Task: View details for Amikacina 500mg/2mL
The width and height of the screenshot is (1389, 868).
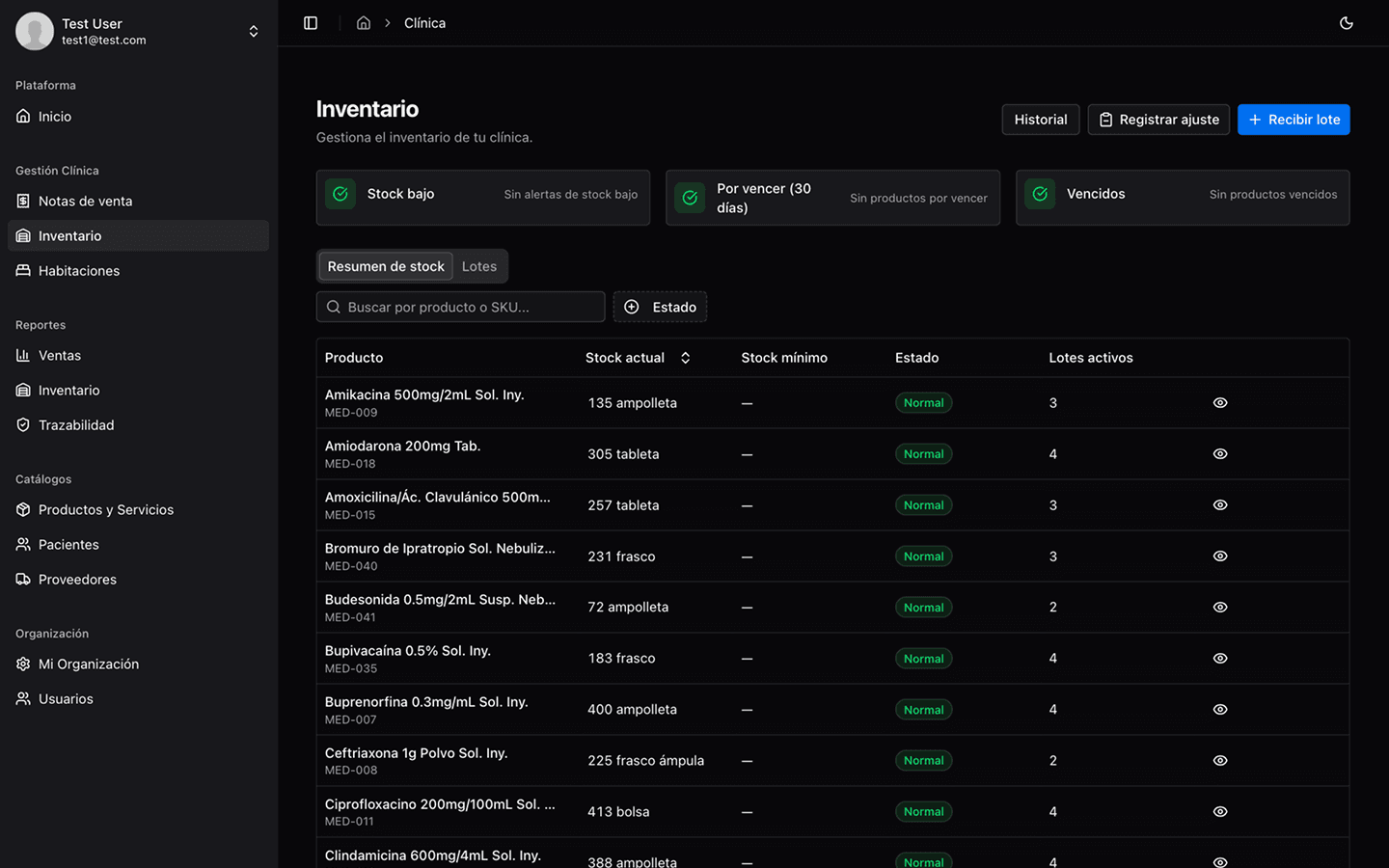Action: tap(1220, 403)
